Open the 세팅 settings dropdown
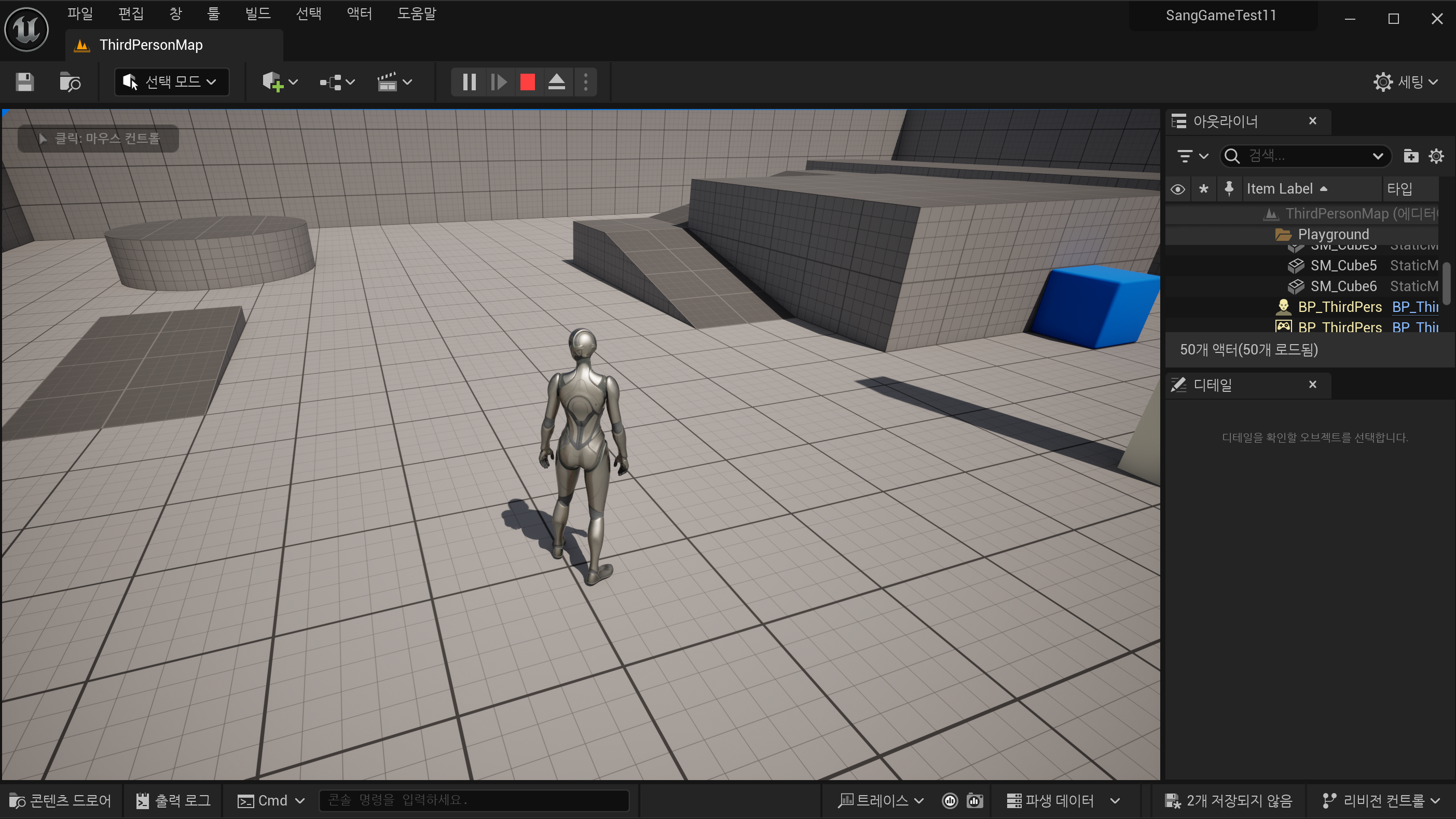 coord(1406,82)
